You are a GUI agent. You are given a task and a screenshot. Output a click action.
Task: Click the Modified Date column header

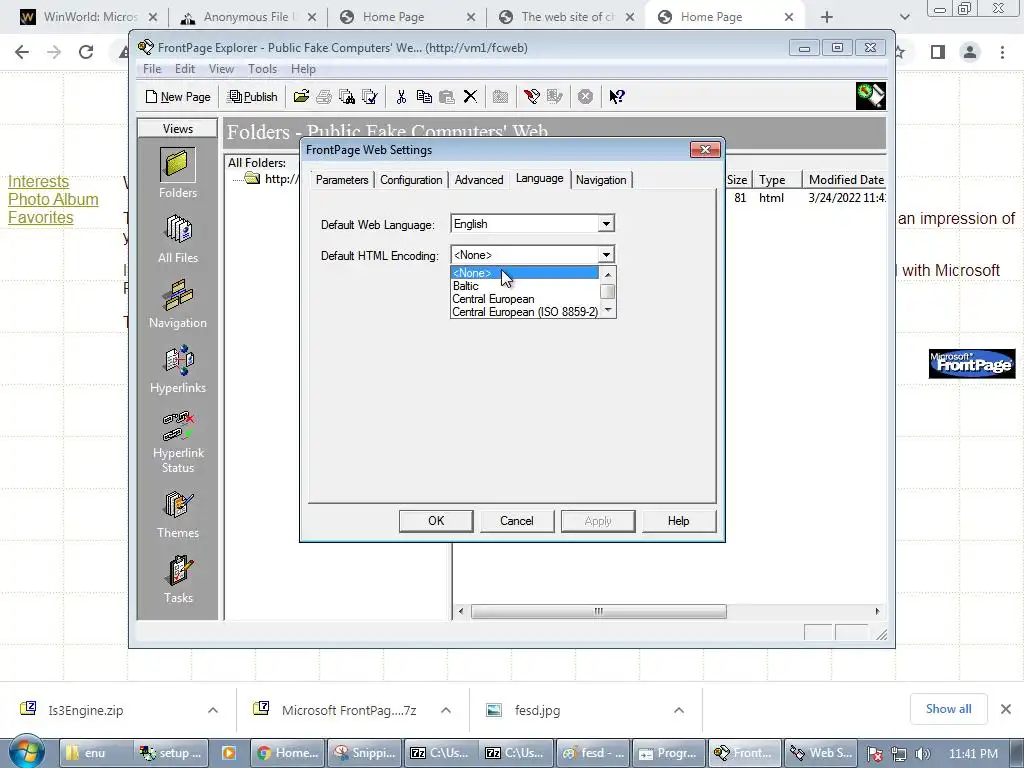click(844, 180)
